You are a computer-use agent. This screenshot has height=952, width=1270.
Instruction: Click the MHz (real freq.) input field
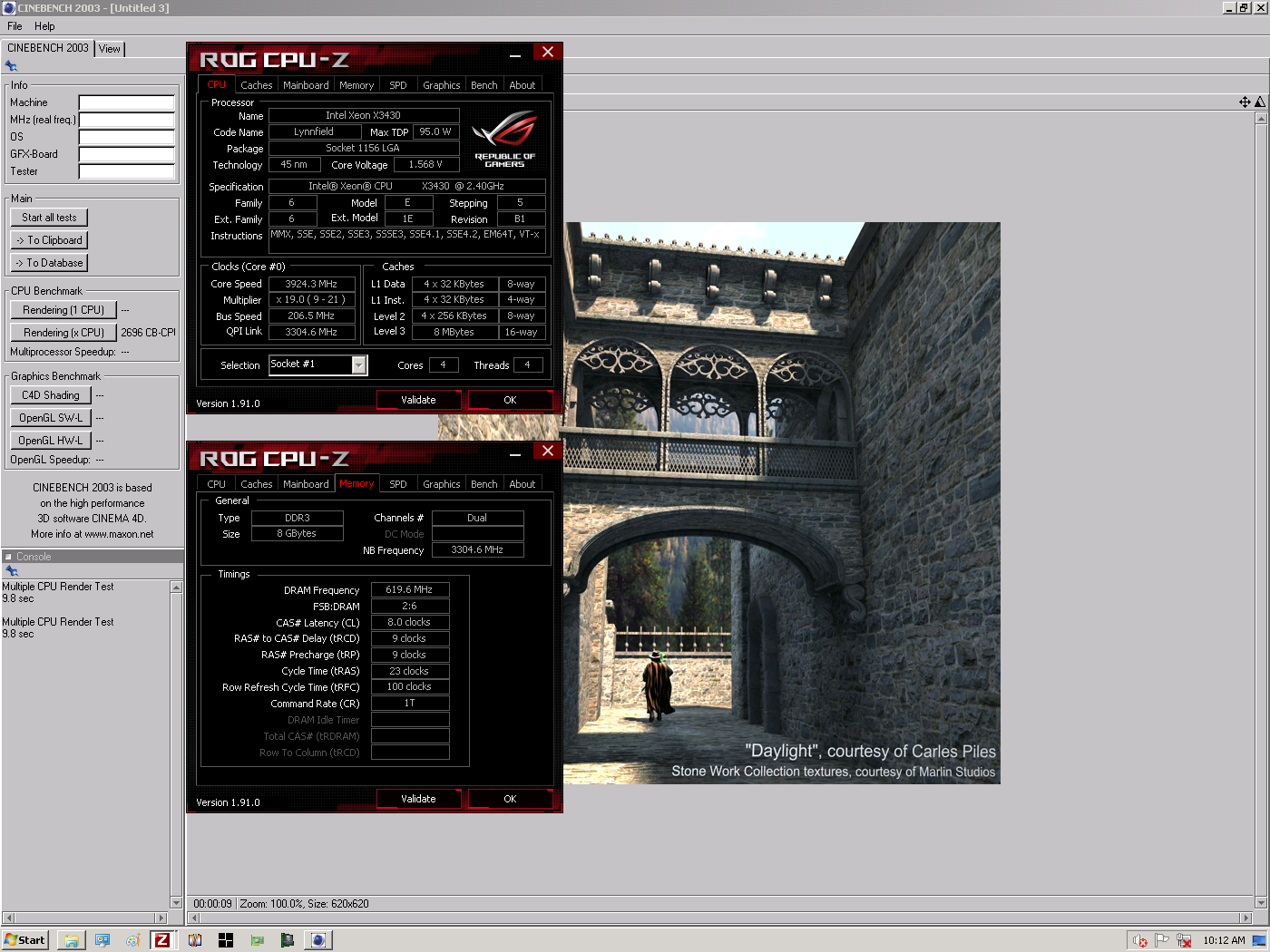click(126, 120)
